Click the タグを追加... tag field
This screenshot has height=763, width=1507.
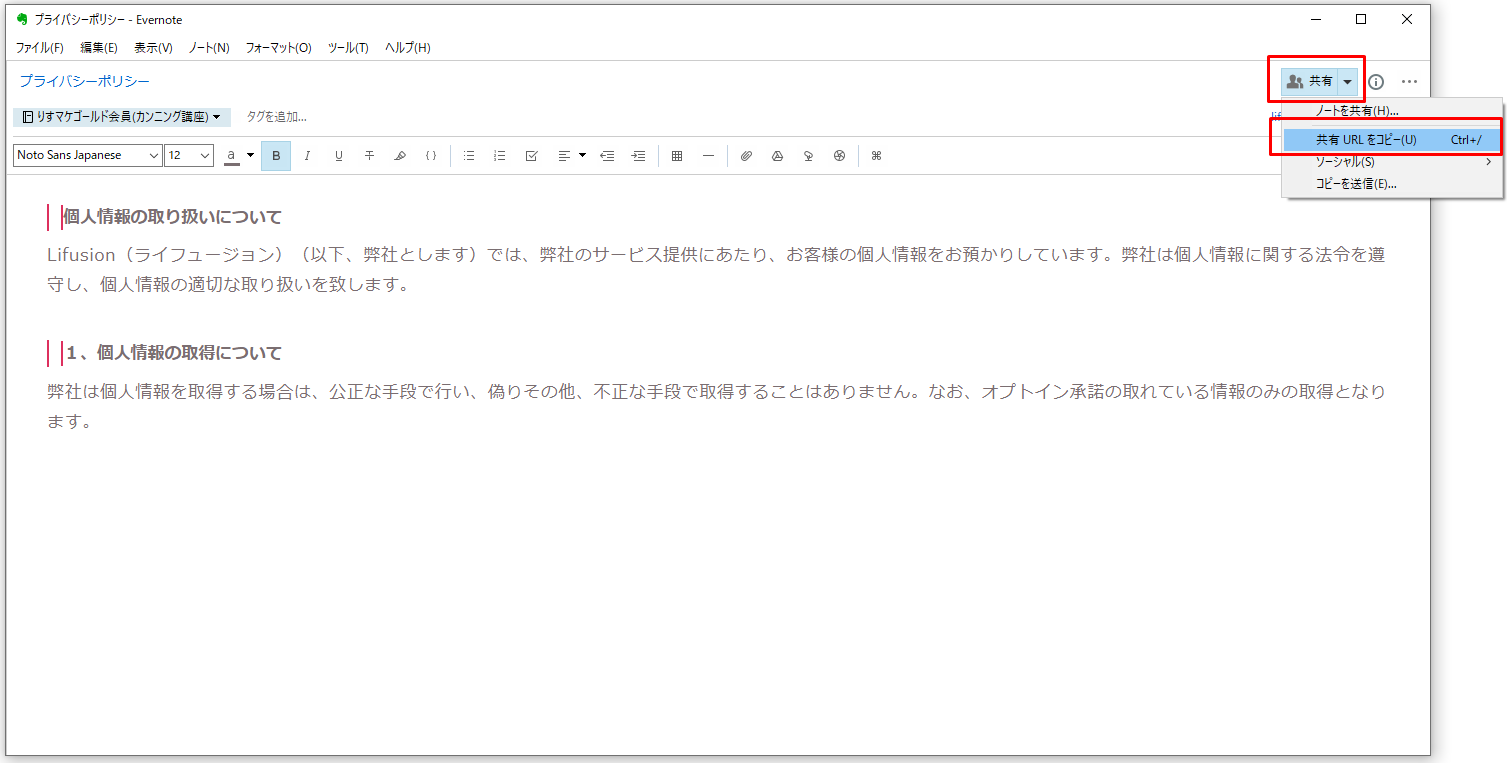pyautogui.click(x=277, y=117)
